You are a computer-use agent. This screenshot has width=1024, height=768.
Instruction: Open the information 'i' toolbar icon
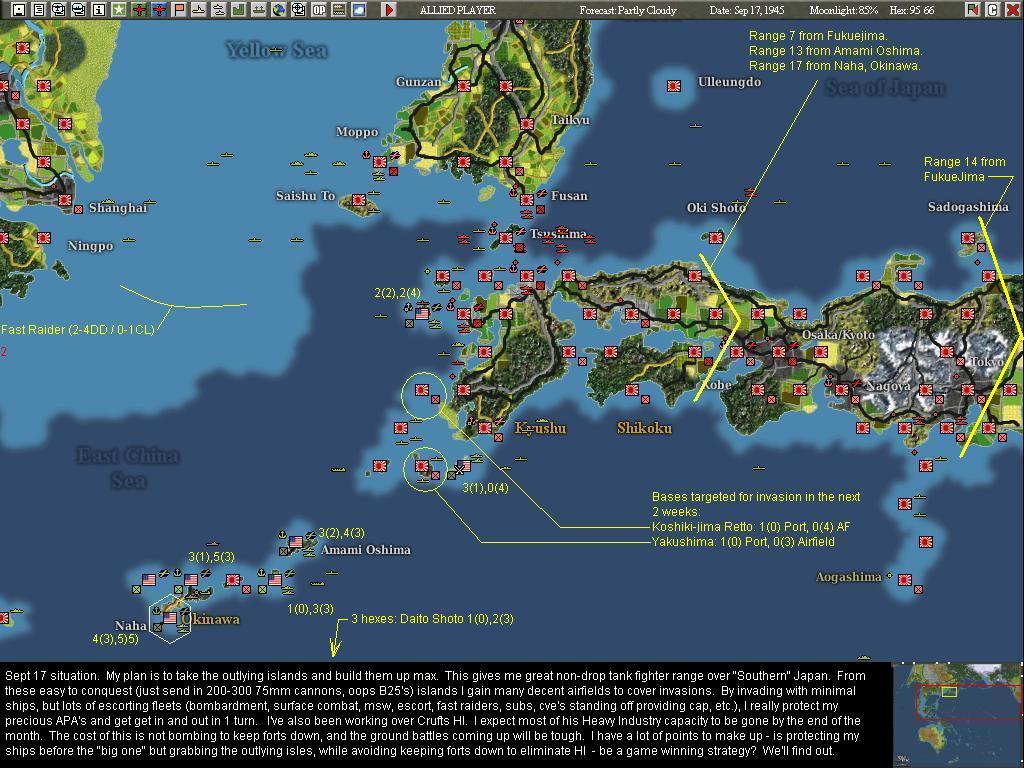tap(99, 9)
